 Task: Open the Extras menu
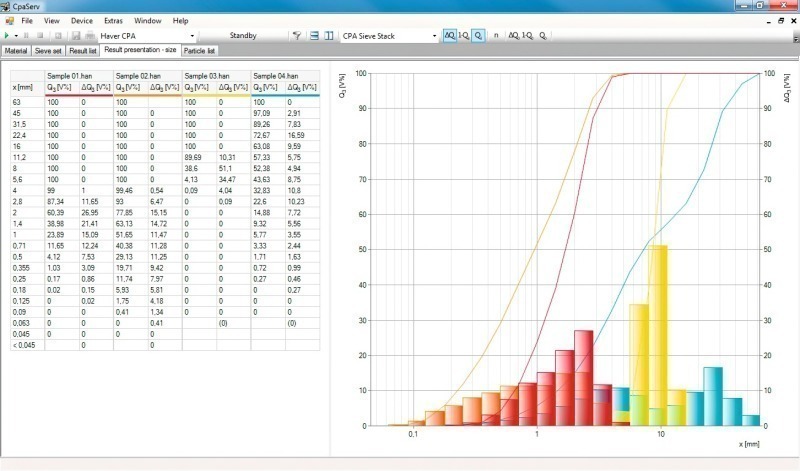[x=113, y=20]
